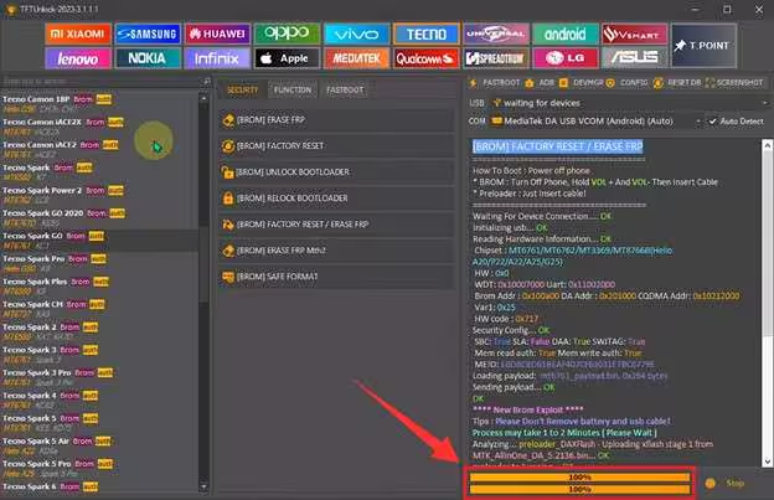This screenshot has height=500, width=774.
Task: Click the top orange progress bar
Action: (x=579, y=478)
